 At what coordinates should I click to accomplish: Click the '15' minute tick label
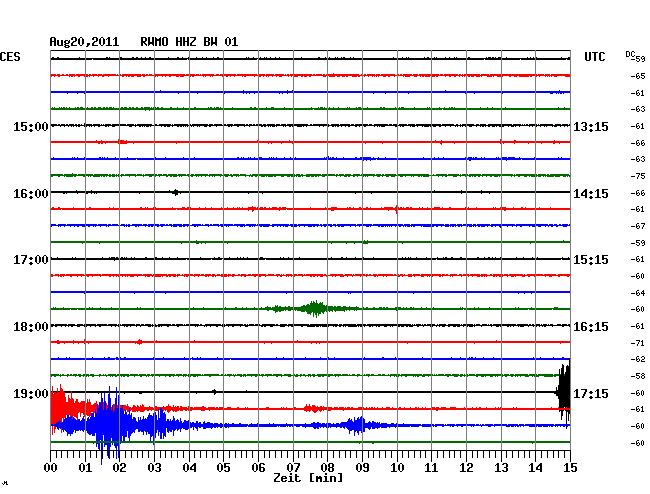coord(570,467)
